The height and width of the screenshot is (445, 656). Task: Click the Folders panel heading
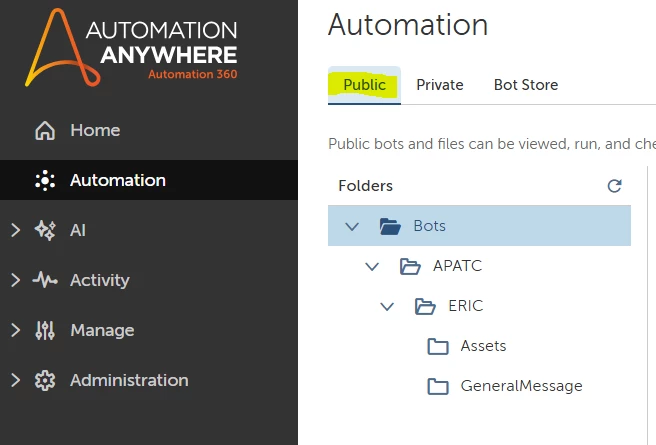click(x=366, y=186)
